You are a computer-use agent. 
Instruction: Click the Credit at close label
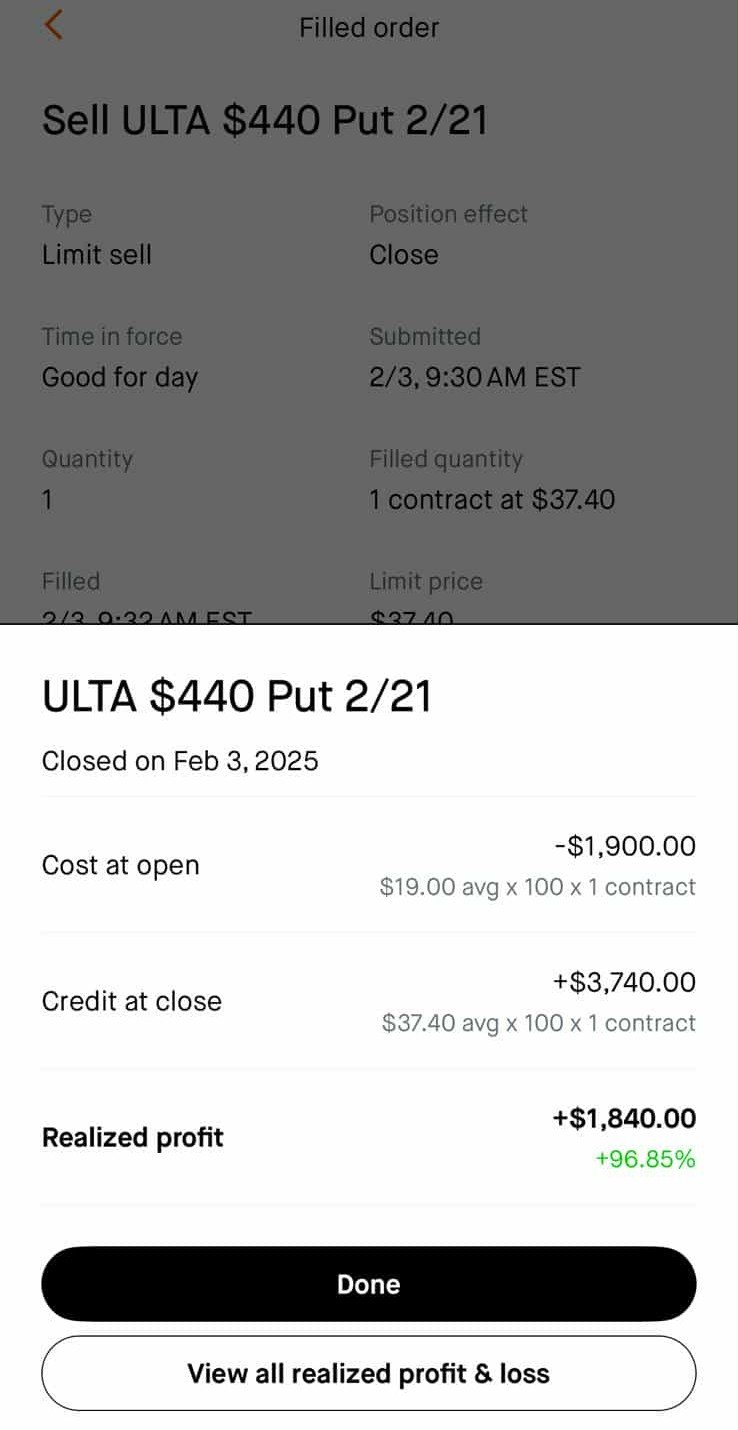[x=131, y=1001]
